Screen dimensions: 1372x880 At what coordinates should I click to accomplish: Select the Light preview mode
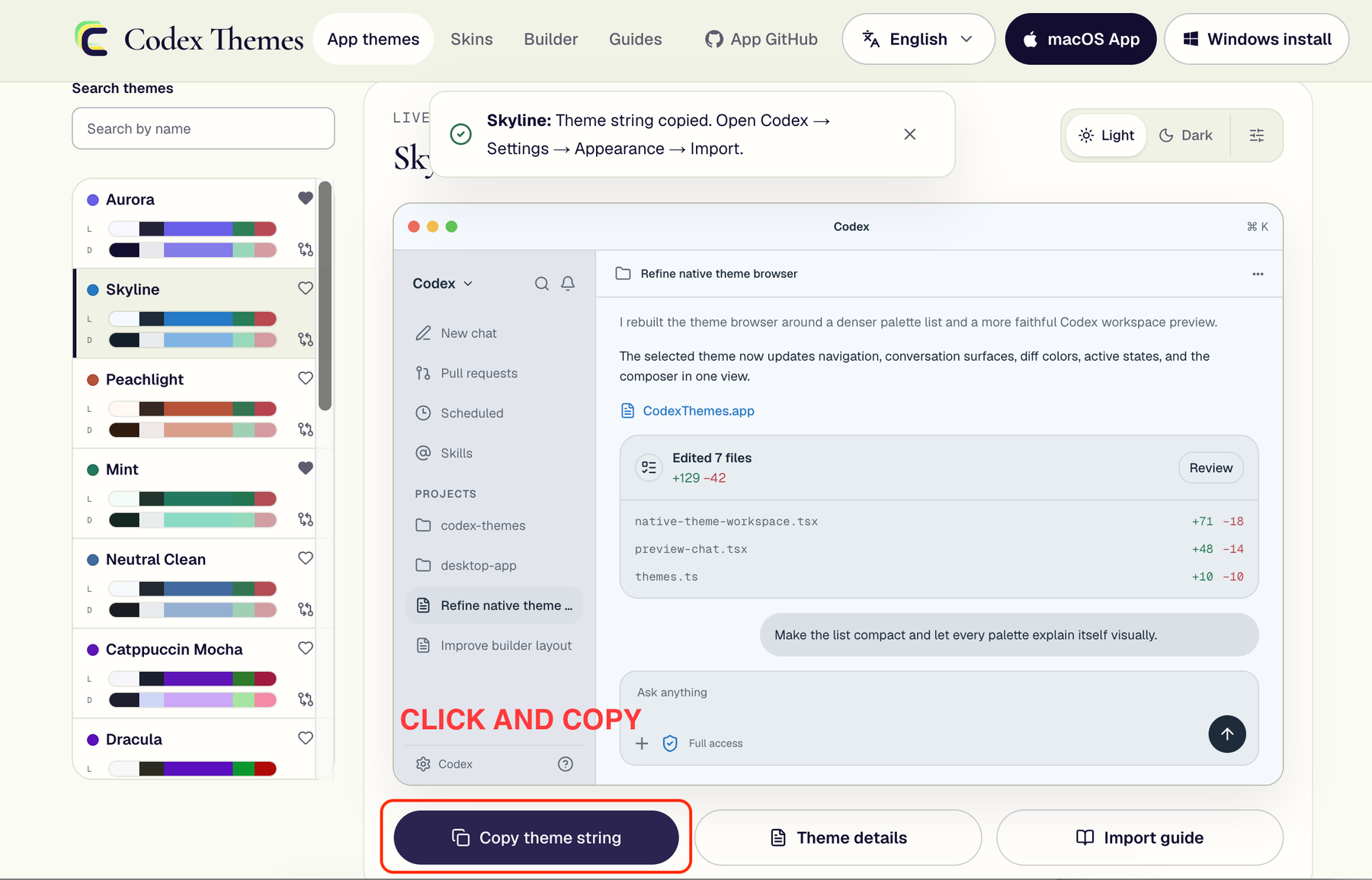pos(1106,135)
